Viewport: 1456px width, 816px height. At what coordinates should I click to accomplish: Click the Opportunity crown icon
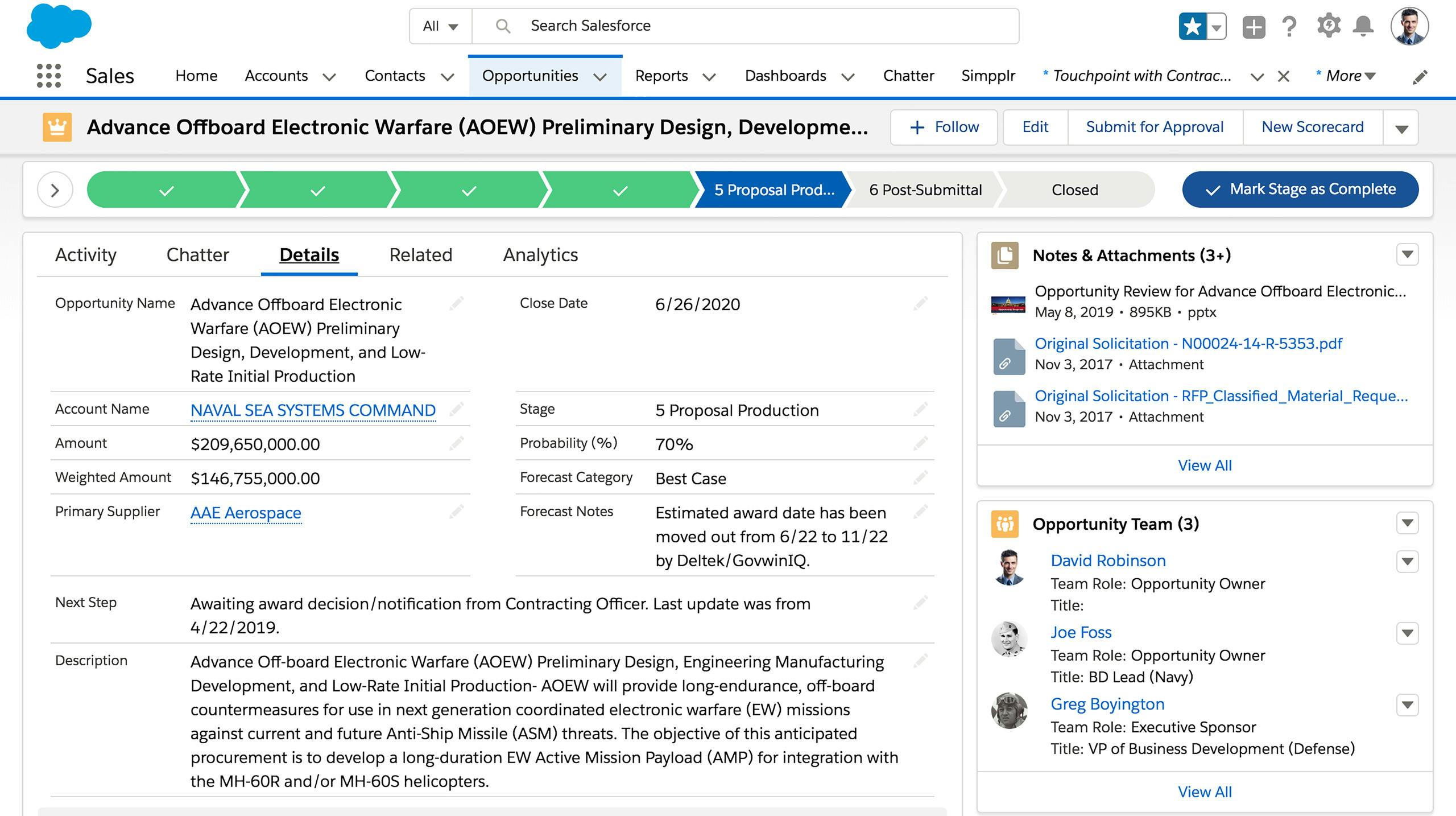[57, 127]
